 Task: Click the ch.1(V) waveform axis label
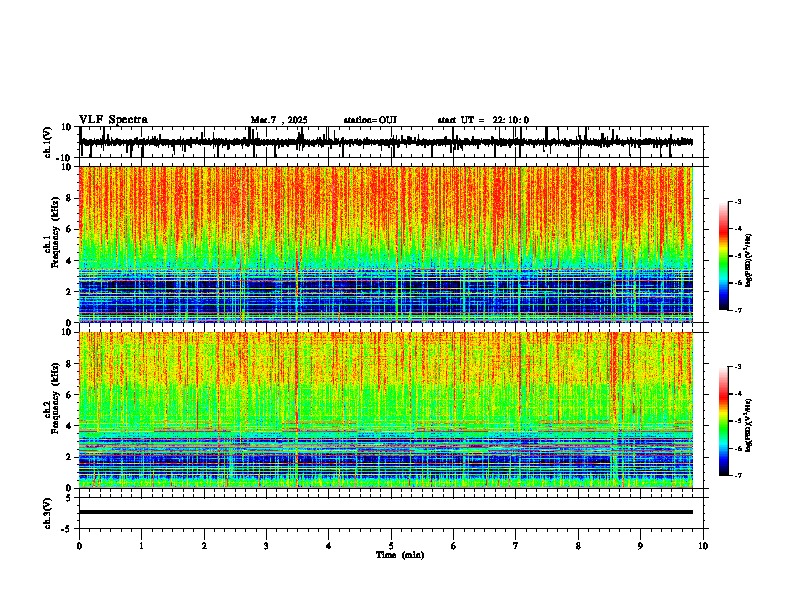tap(48, 142)
